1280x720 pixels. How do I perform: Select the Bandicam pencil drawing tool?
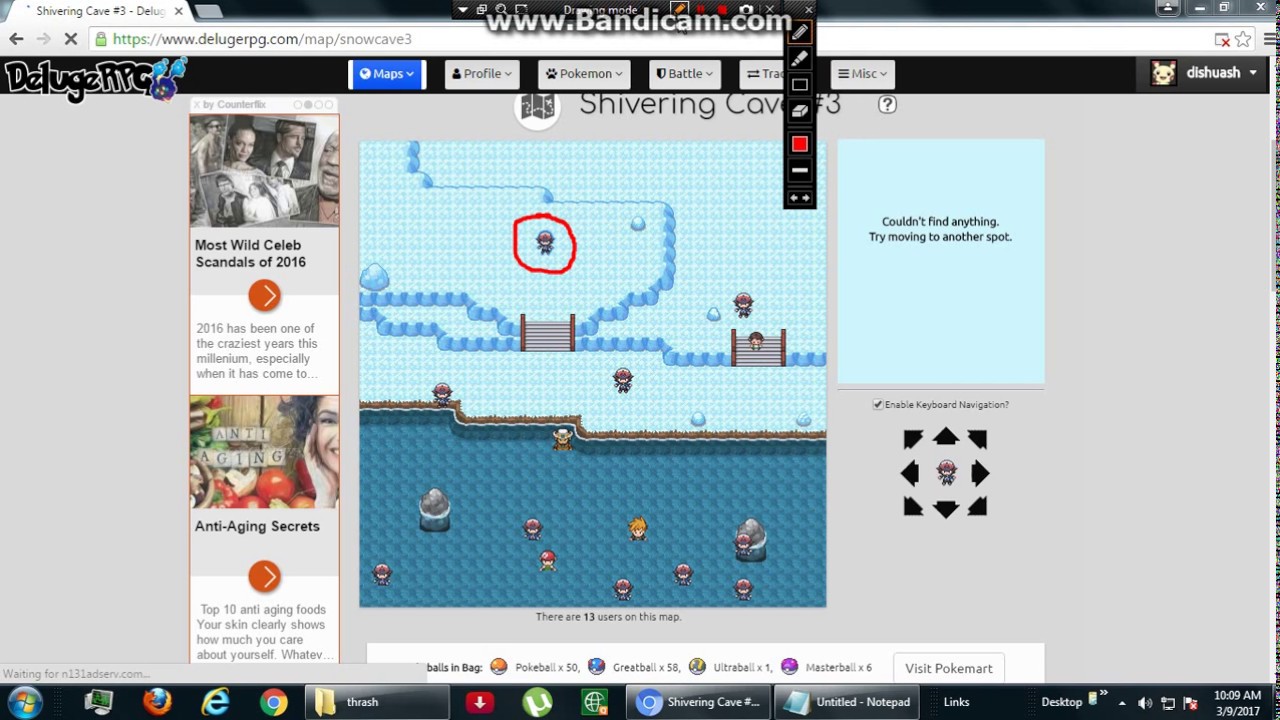click(799, 33)
